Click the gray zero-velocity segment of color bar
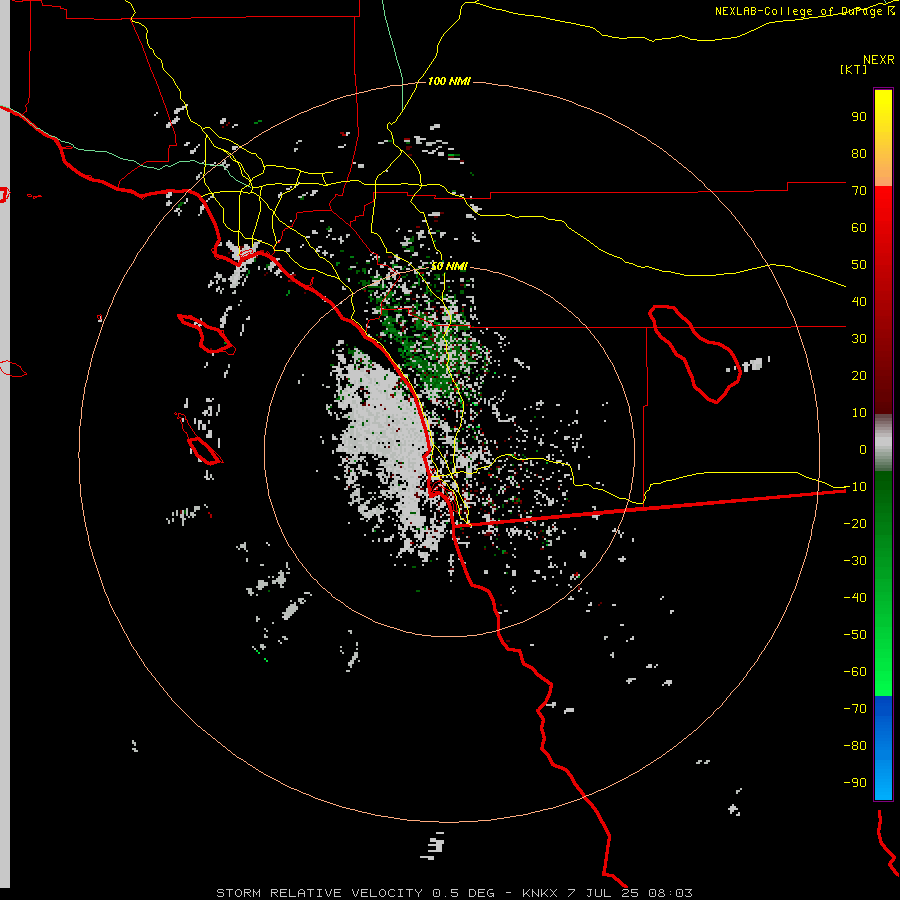 883,443
